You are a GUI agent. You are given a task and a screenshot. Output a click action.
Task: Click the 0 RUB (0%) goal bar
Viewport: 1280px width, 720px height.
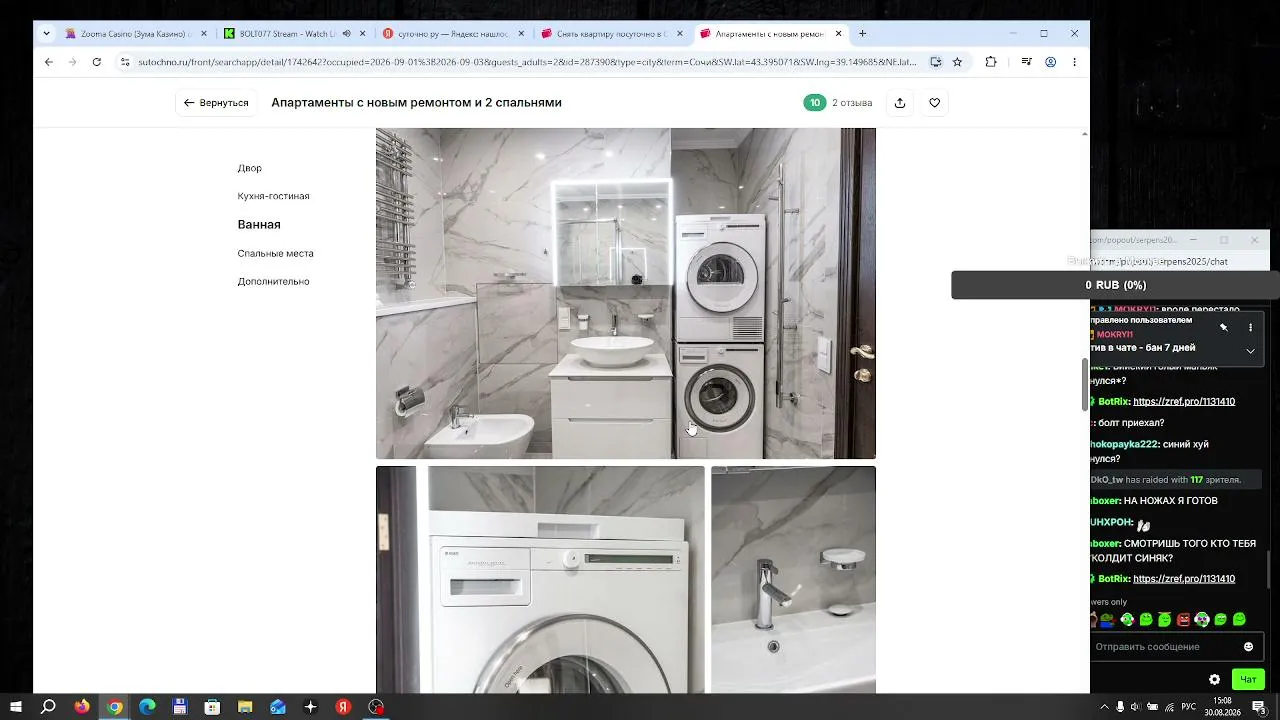tap(1116, 285)
